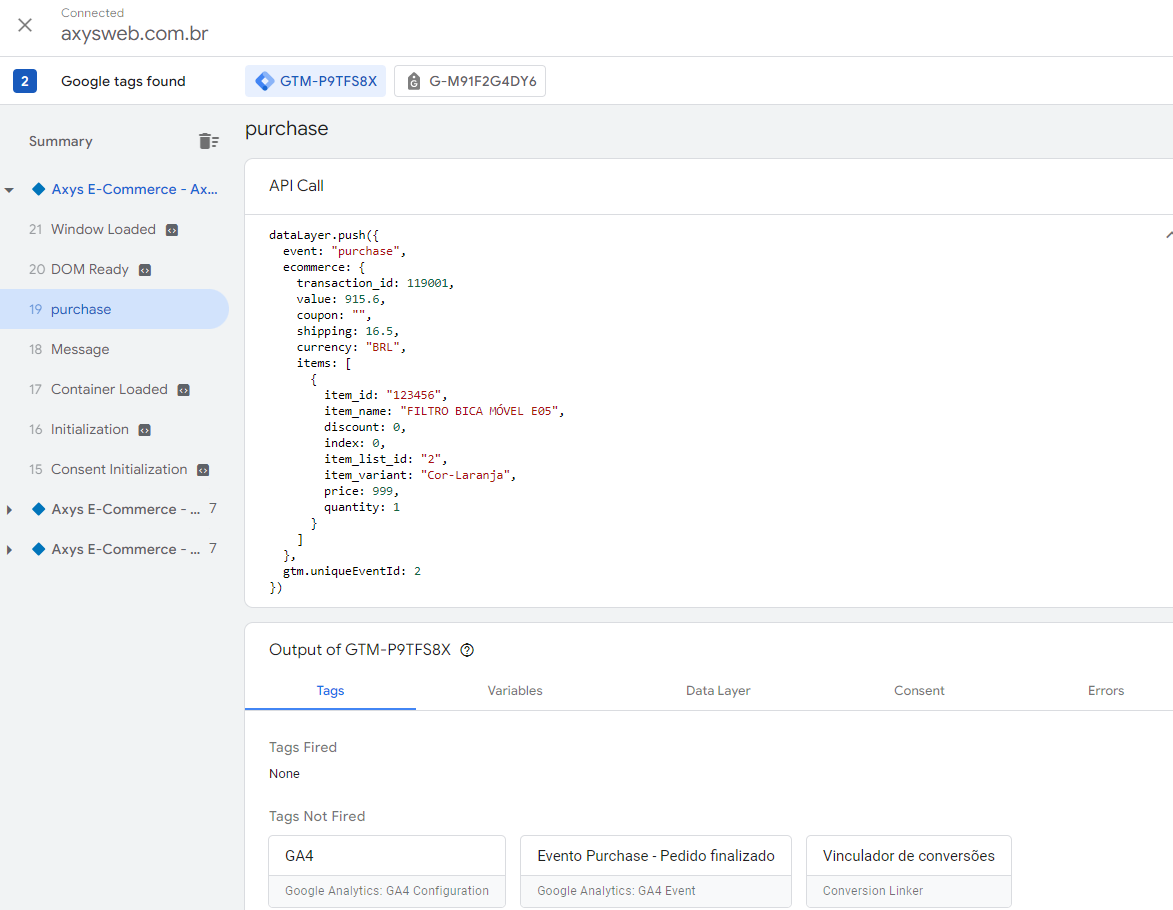1173x910 pixels.
Task: Click the item_name "FILTRO BICA MÓVEL E05" line
Action: point(444,411)
